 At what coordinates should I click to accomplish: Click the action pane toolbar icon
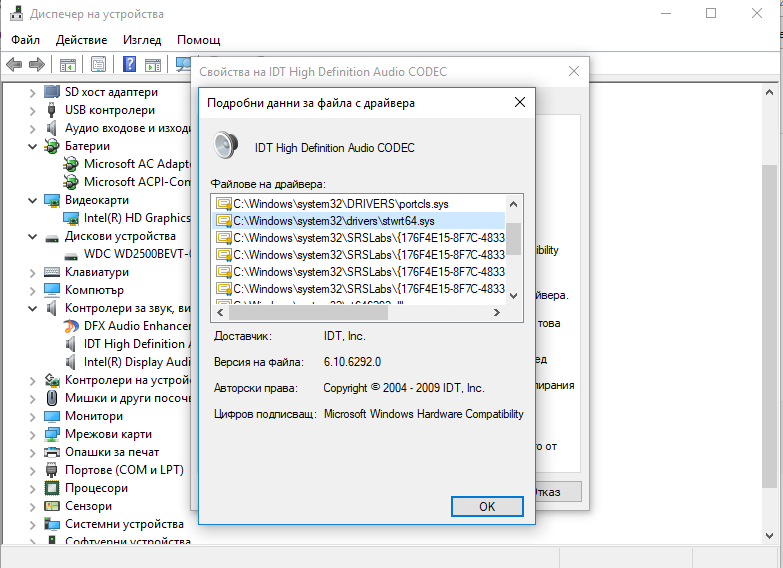pyautogui.click(x=153, y=64)
